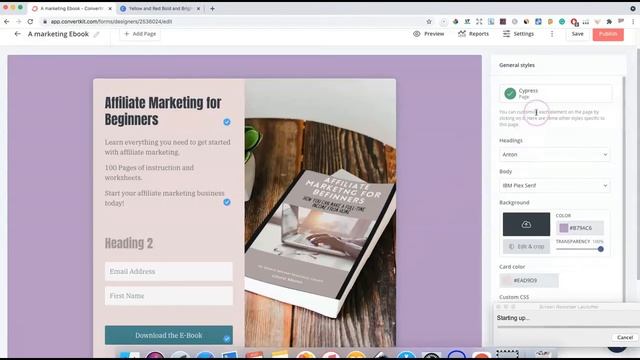The image size is (640, 360).
Task: Switch to the Yellow and Red Bold browser tab
Action: click(160, 8)
